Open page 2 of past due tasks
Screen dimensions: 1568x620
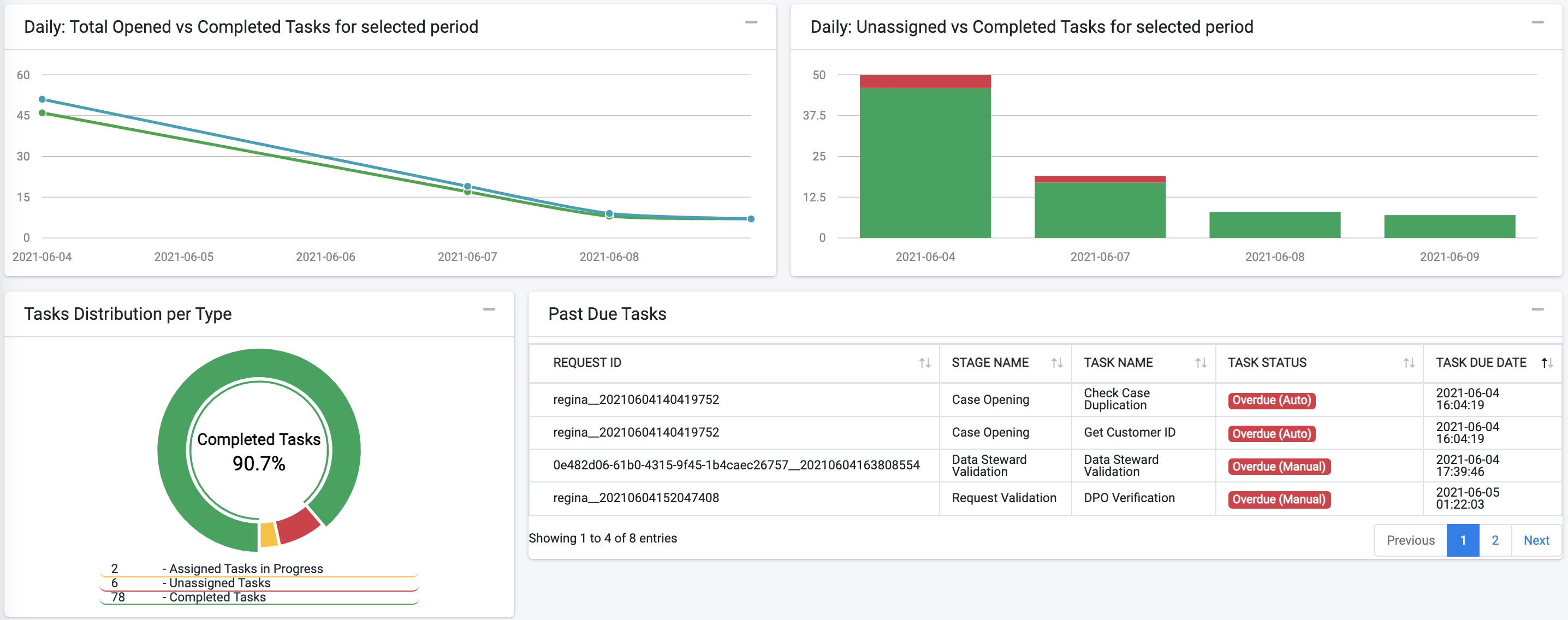pos(1495,540)
